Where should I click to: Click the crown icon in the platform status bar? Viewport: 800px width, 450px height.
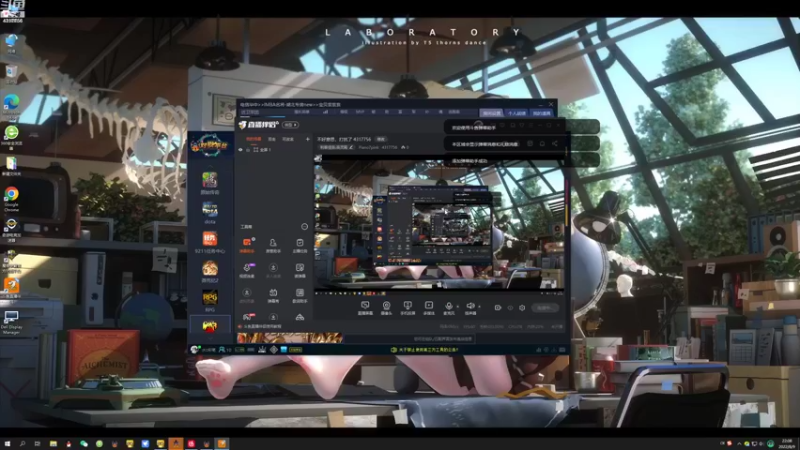(x=262, y=350)
